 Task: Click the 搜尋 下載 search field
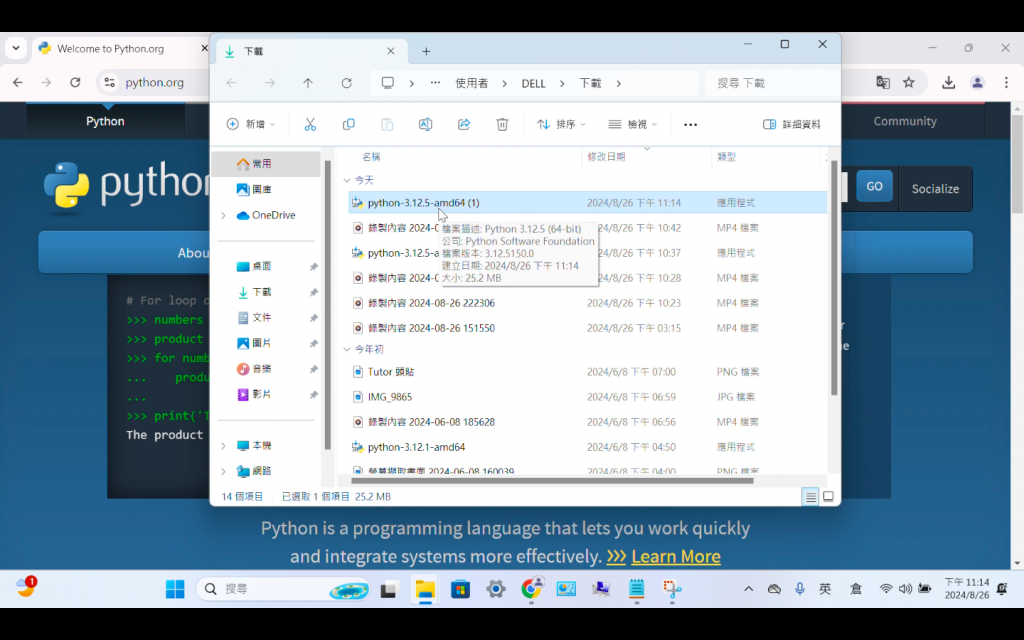(773, 83)
